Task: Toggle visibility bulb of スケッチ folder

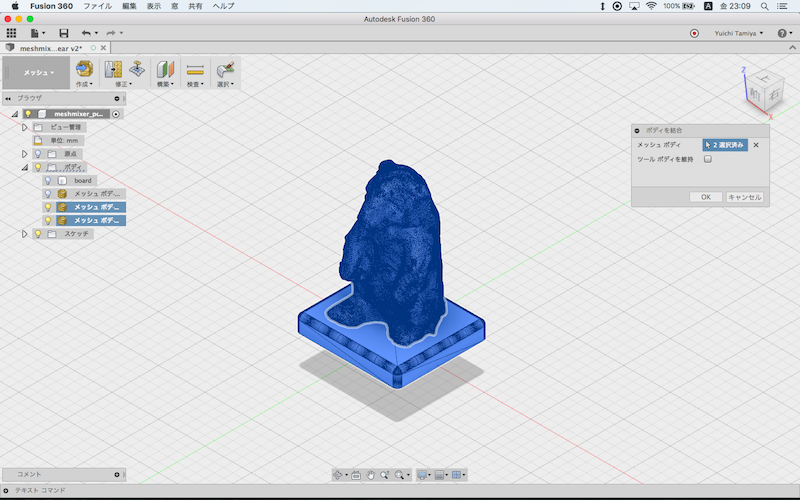Action: [38, 233]
